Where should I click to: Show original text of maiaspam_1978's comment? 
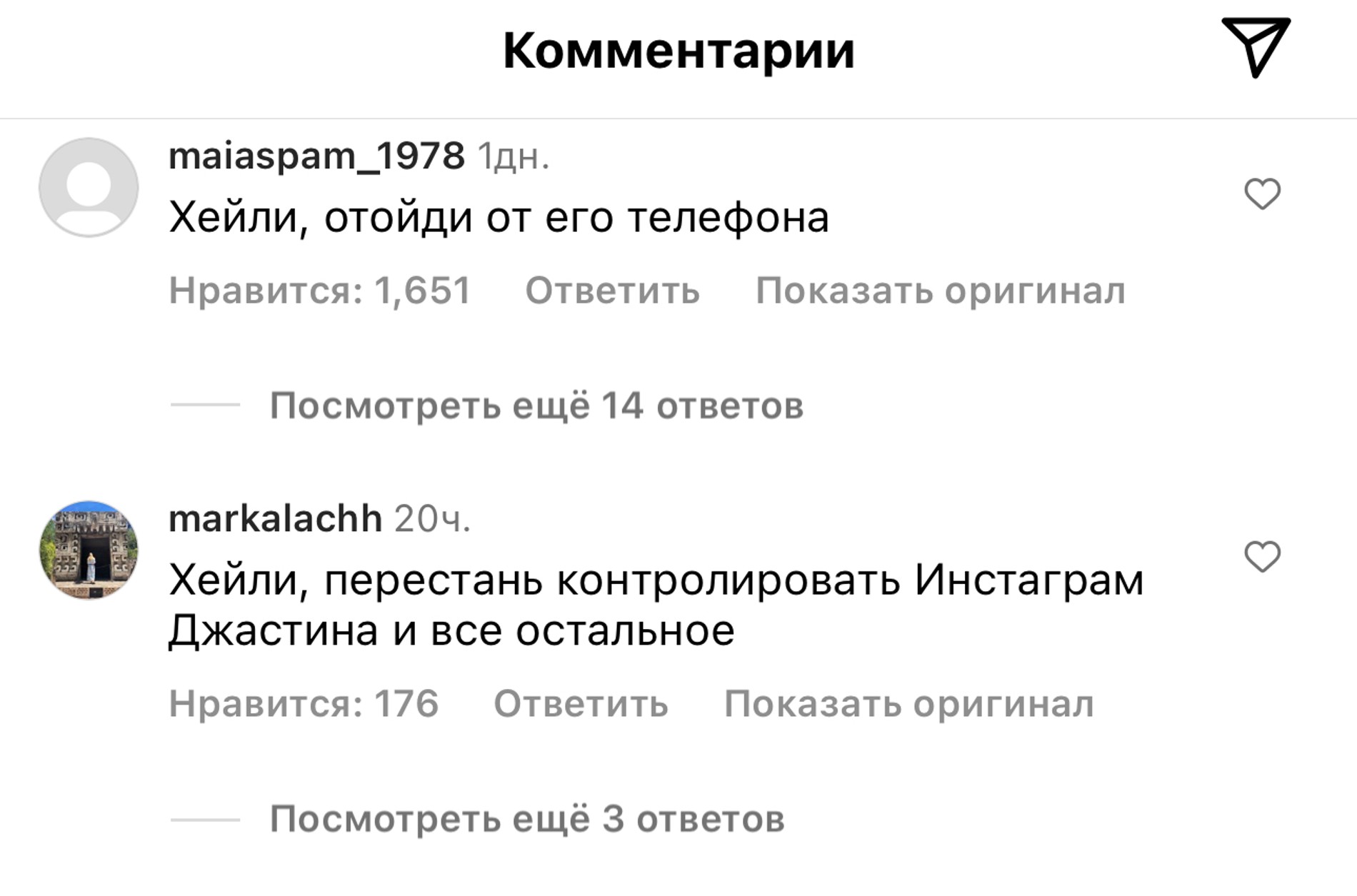coord(940,291)
